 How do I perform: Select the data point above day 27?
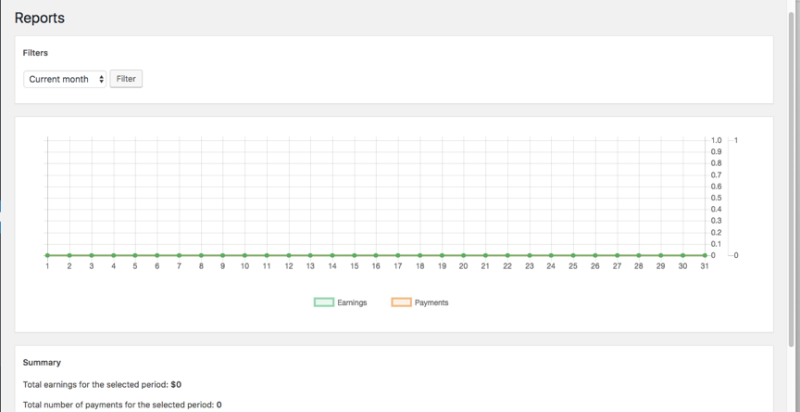click(x=617, y=255)
